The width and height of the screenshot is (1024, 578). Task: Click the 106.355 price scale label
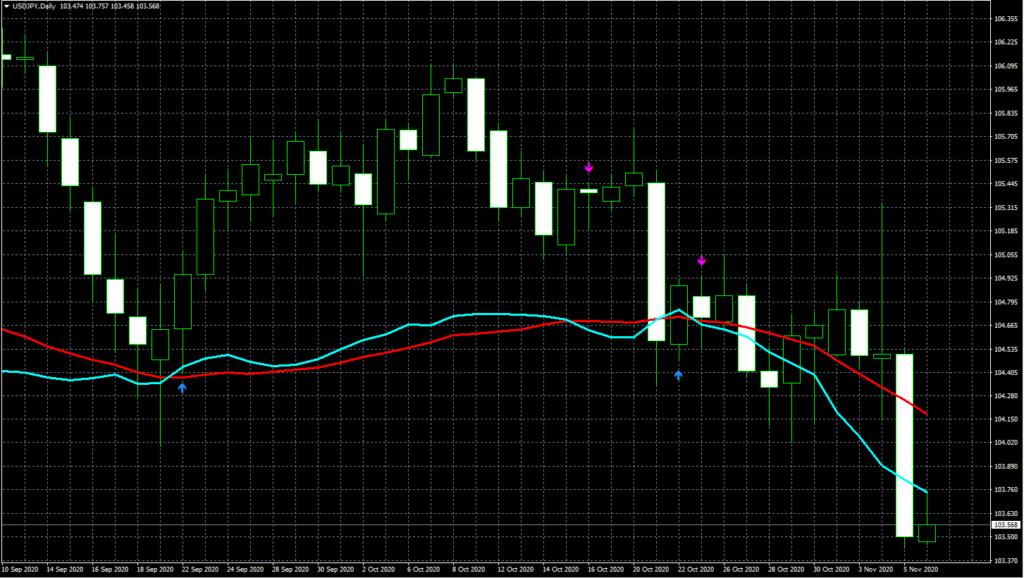coord(1005,19)
